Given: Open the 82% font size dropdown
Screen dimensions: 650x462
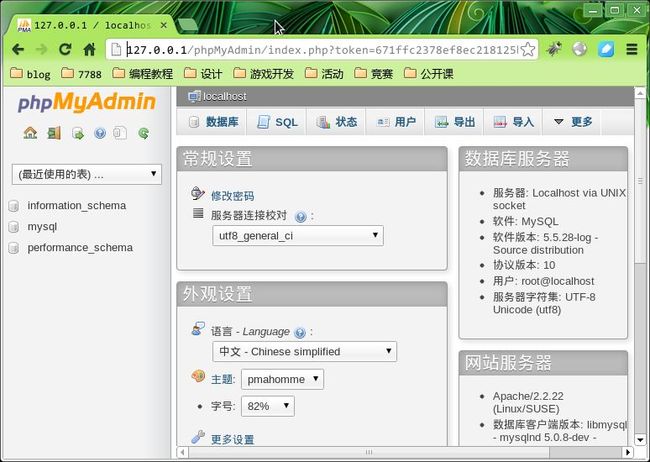Looking at the screenshot, I should click(x=268, y=406).
